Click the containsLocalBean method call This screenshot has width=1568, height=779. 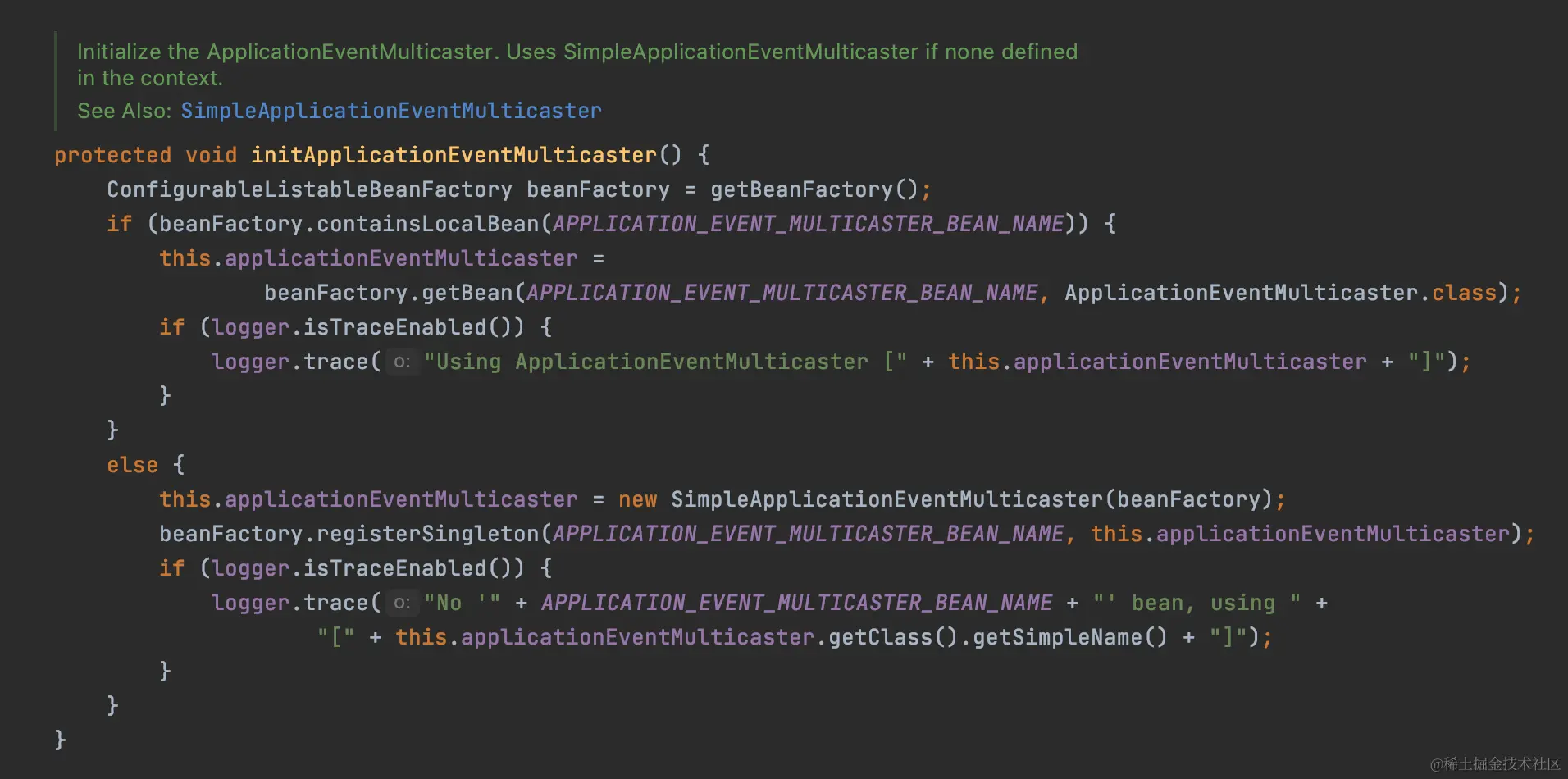428,224
